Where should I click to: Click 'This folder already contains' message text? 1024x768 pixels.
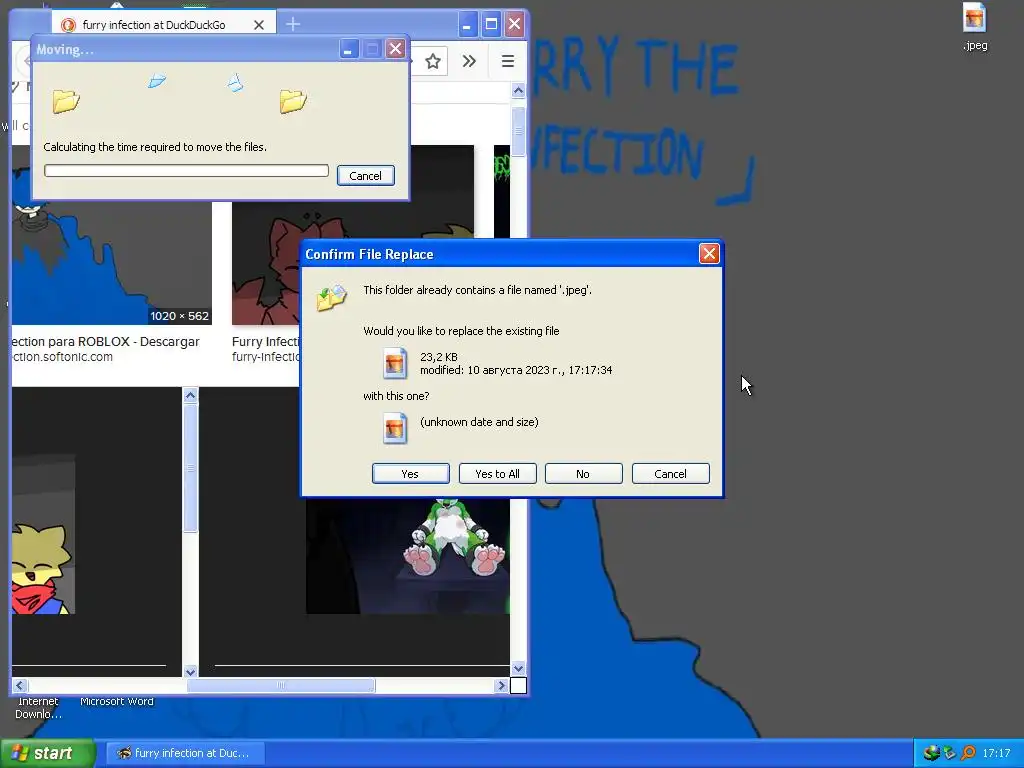[x=477, y=290]
